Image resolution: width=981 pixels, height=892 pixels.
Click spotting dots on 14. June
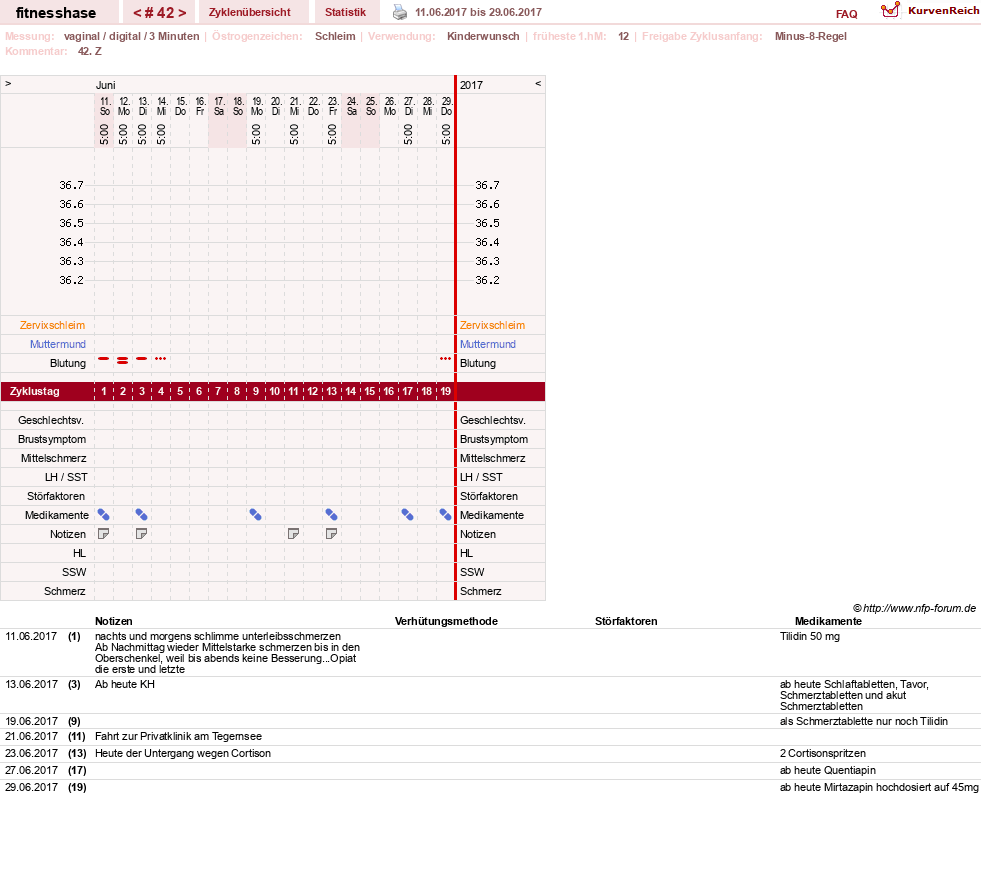pos(161,358)
